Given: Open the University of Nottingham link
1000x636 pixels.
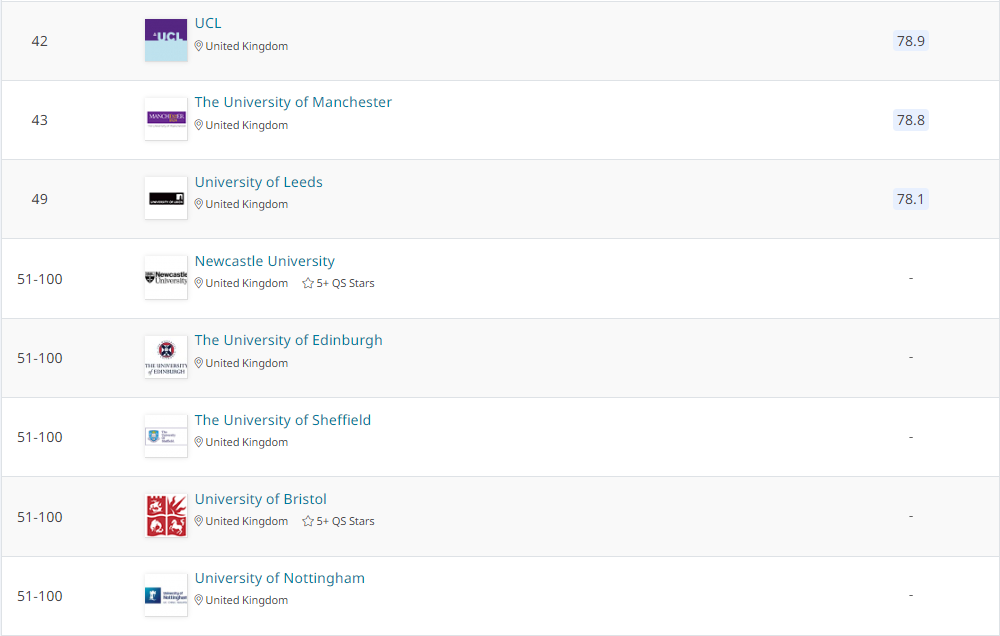Looking at the screenshot, I should click(x=279, y=578).
